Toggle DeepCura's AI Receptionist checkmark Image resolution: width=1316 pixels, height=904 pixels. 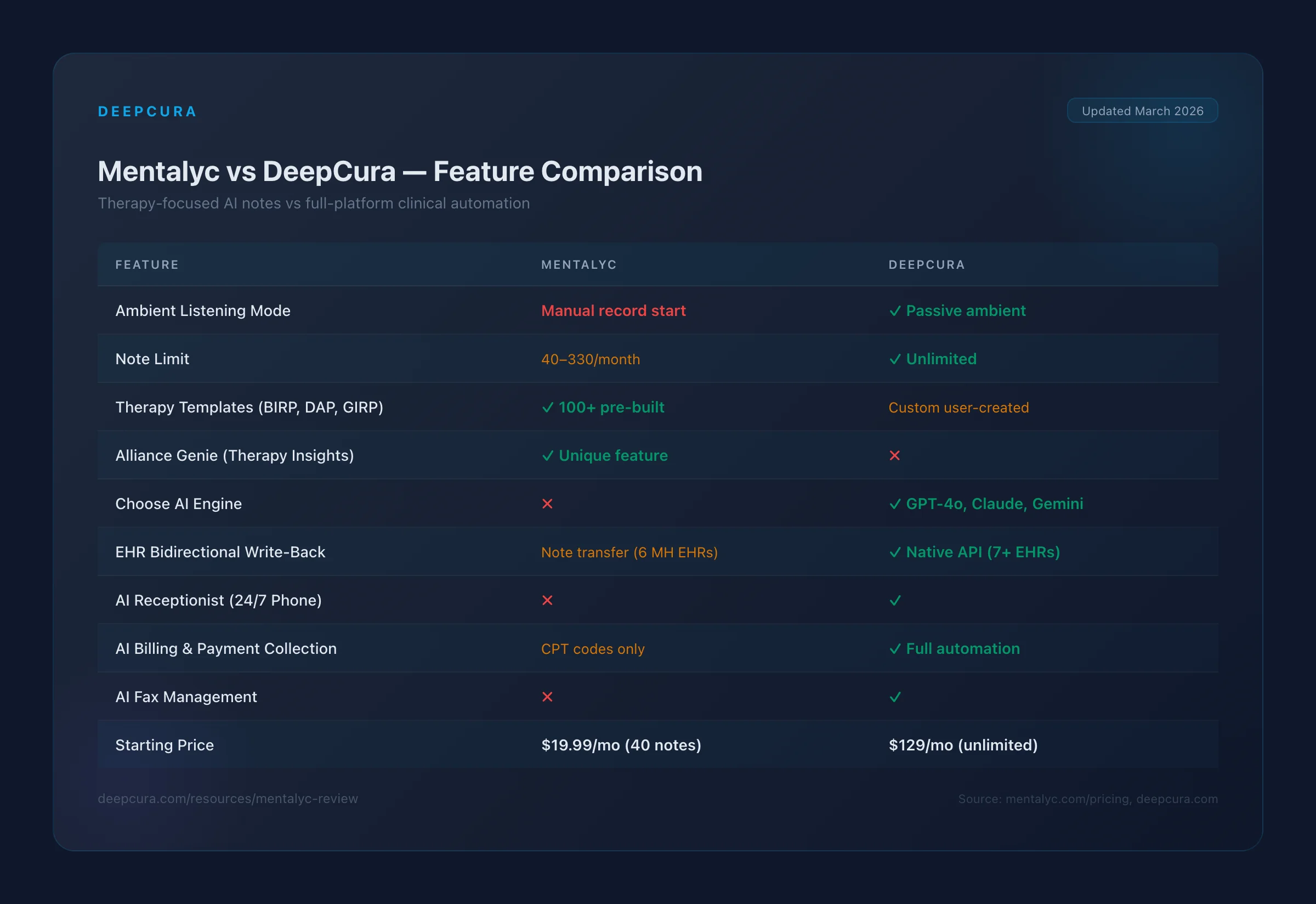[x=895, y=601]
